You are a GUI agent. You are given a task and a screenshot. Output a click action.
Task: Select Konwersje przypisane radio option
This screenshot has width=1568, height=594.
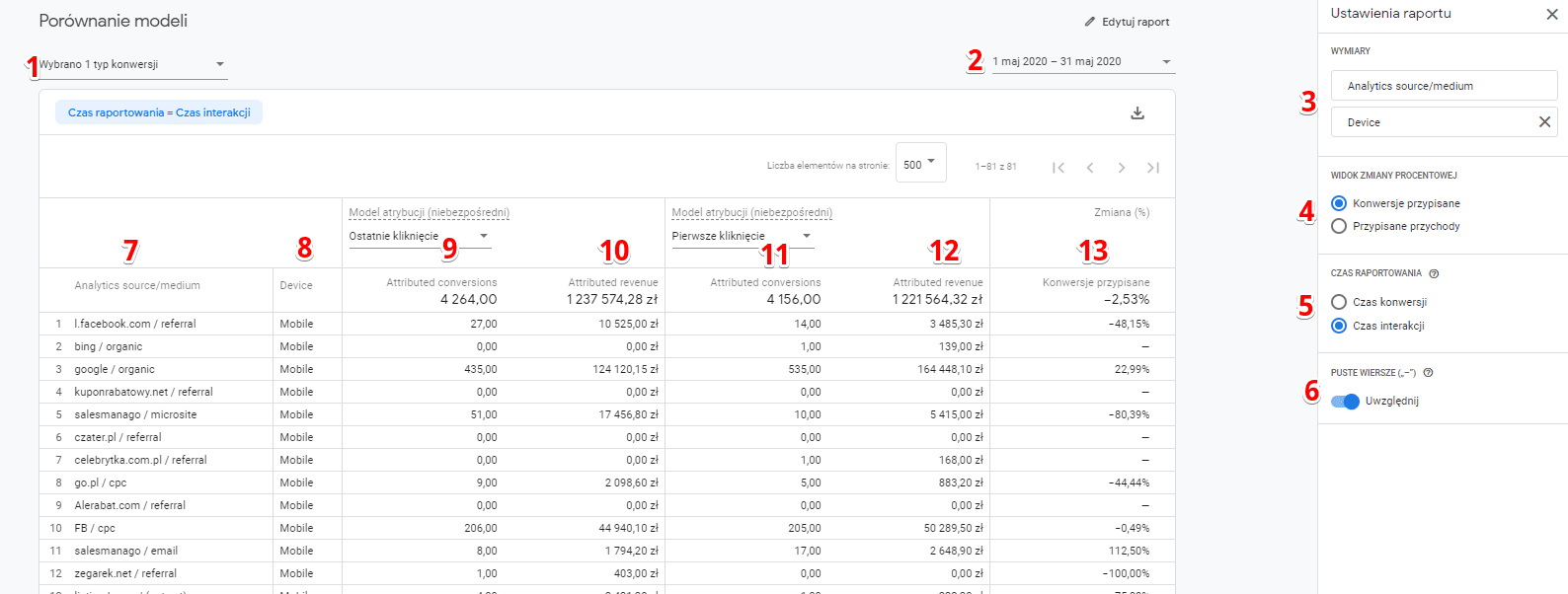(x=1339, y=203)
